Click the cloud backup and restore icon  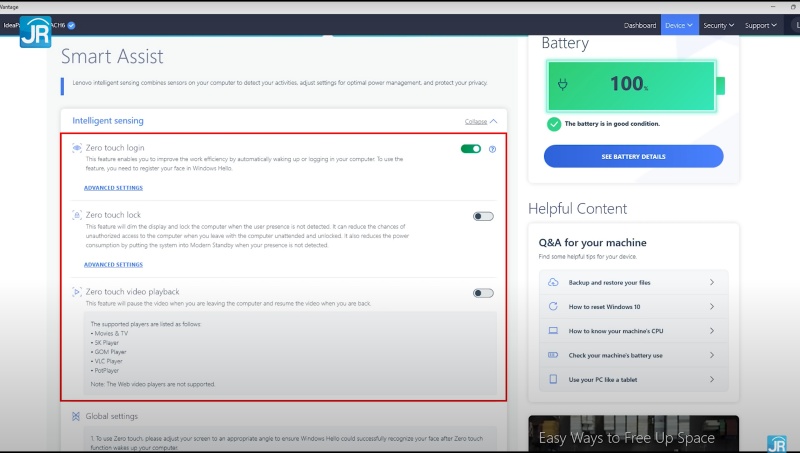tap(553, 282)
